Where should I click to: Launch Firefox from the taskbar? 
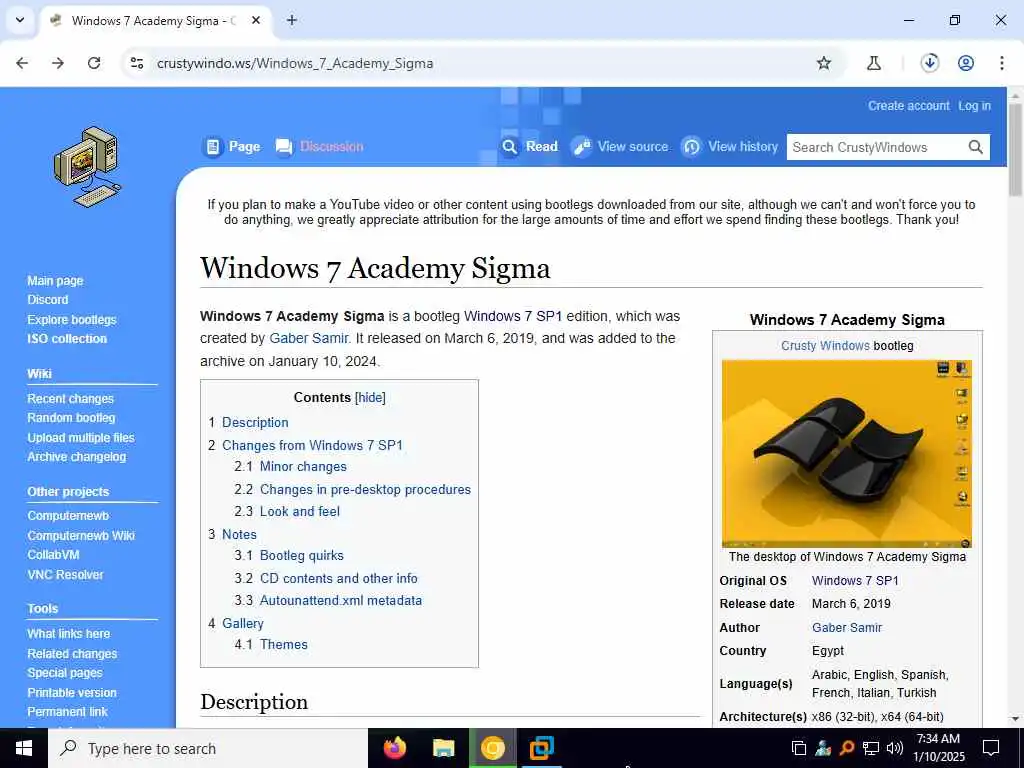pyautogui.click(x=394, y=748)
